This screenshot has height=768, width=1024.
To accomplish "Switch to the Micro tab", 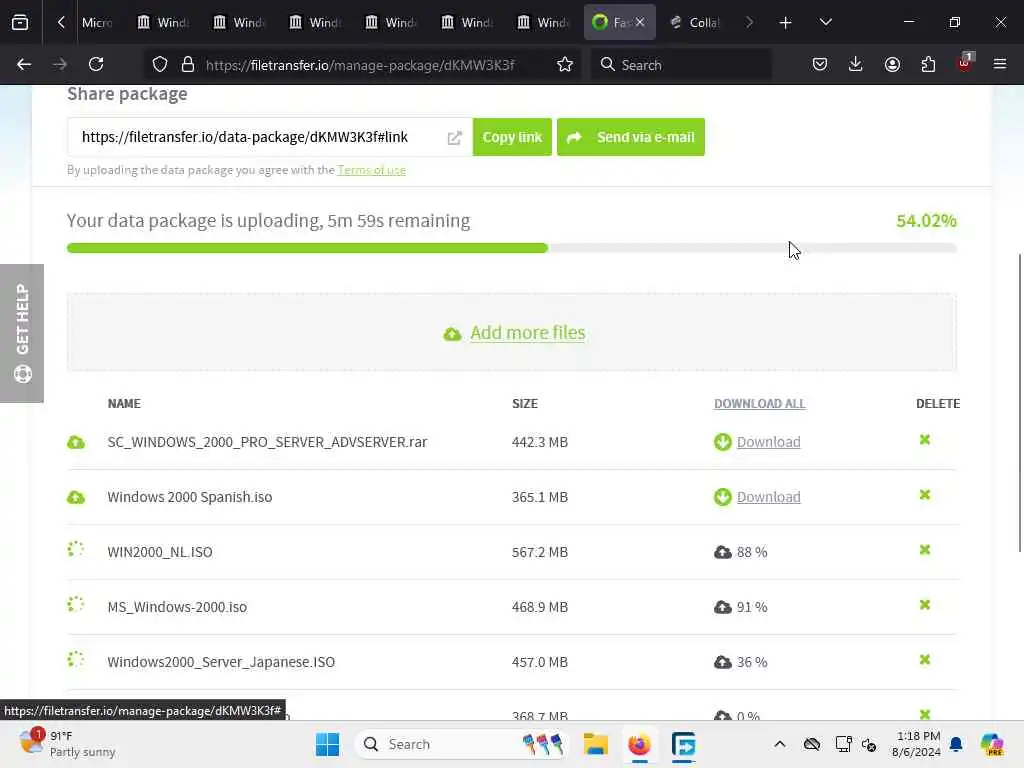I will [x=97, y=22].
